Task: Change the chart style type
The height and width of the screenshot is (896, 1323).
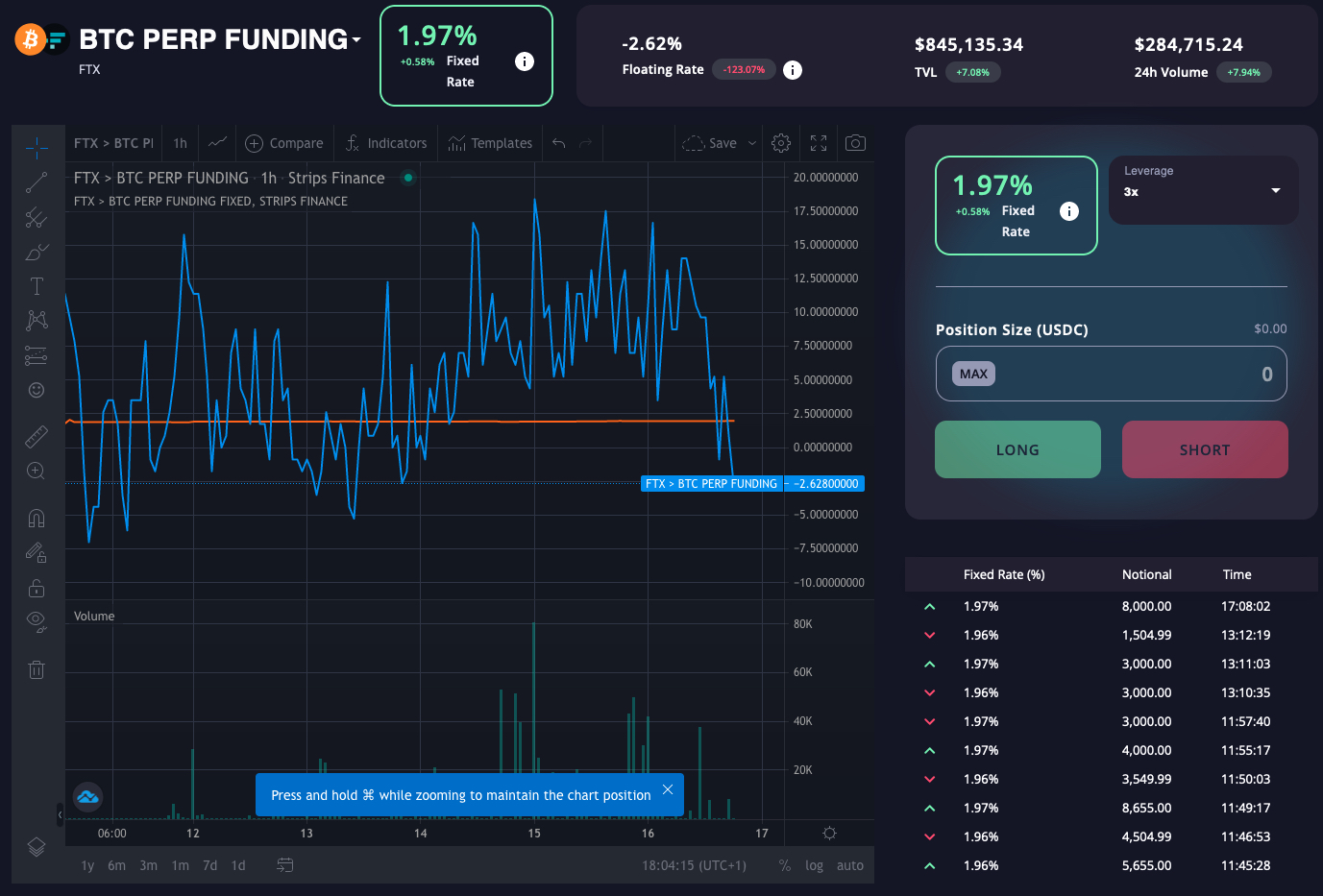Action: click(x=218, y=143)
